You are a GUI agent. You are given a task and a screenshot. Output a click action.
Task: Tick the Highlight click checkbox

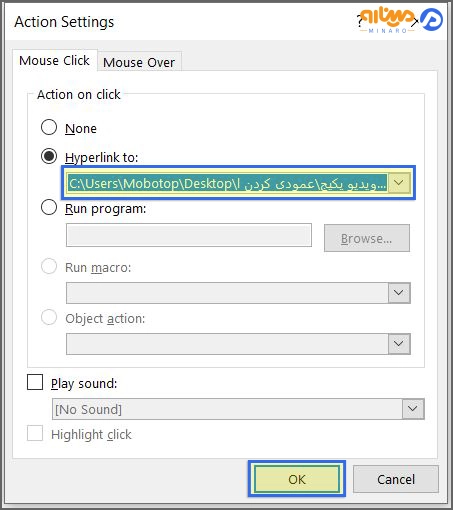[x=35, y=433]
